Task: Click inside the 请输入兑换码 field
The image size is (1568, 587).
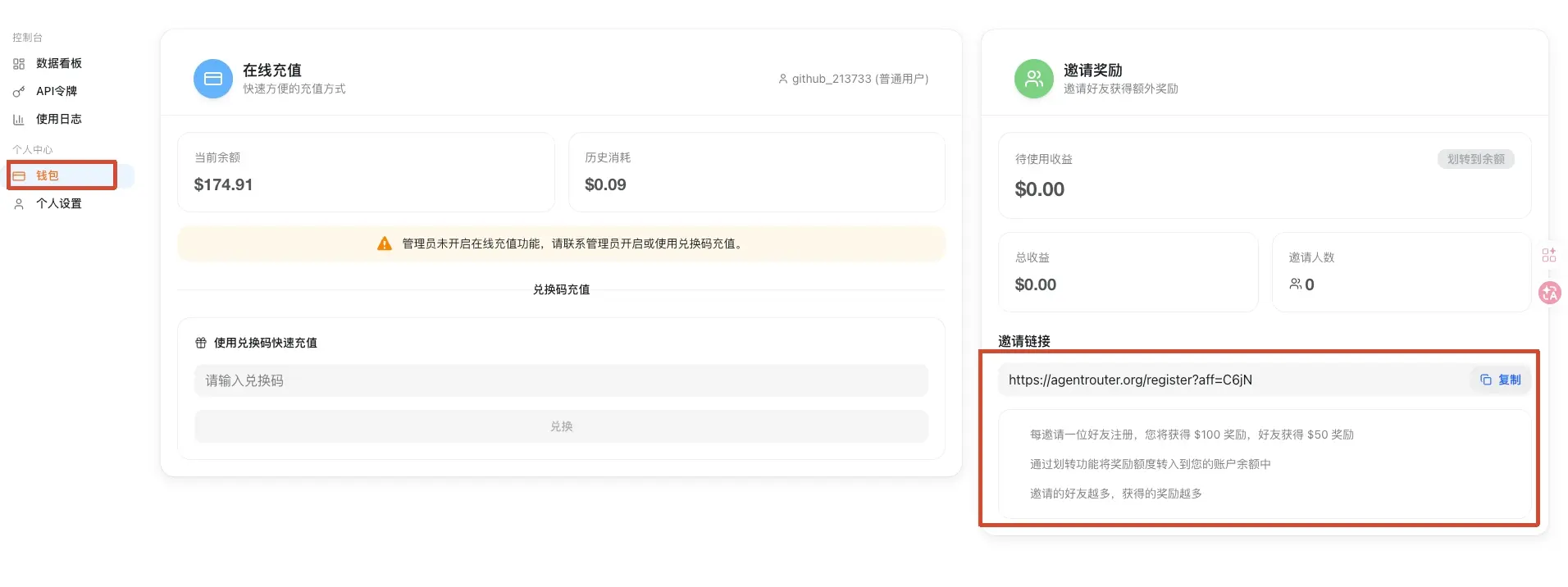Action: [561, 380]
